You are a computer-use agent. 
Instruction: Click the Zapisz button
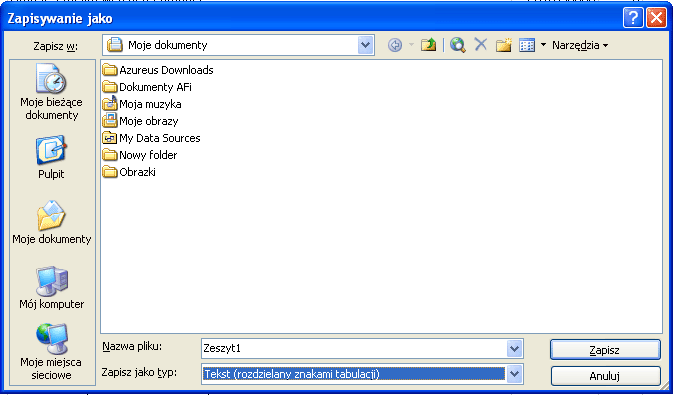click(605, 350)
